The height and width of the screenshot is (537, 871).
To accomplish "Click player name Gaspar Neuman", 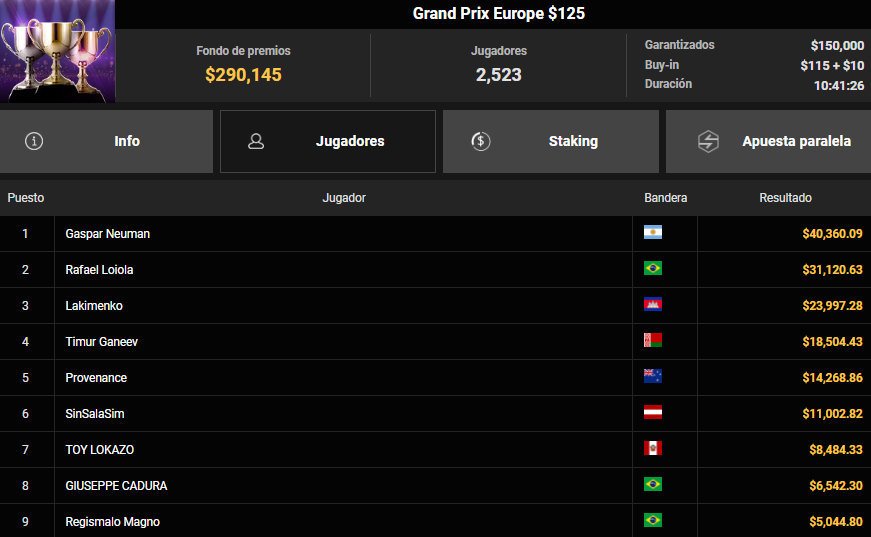I will [x=108, y=233].
